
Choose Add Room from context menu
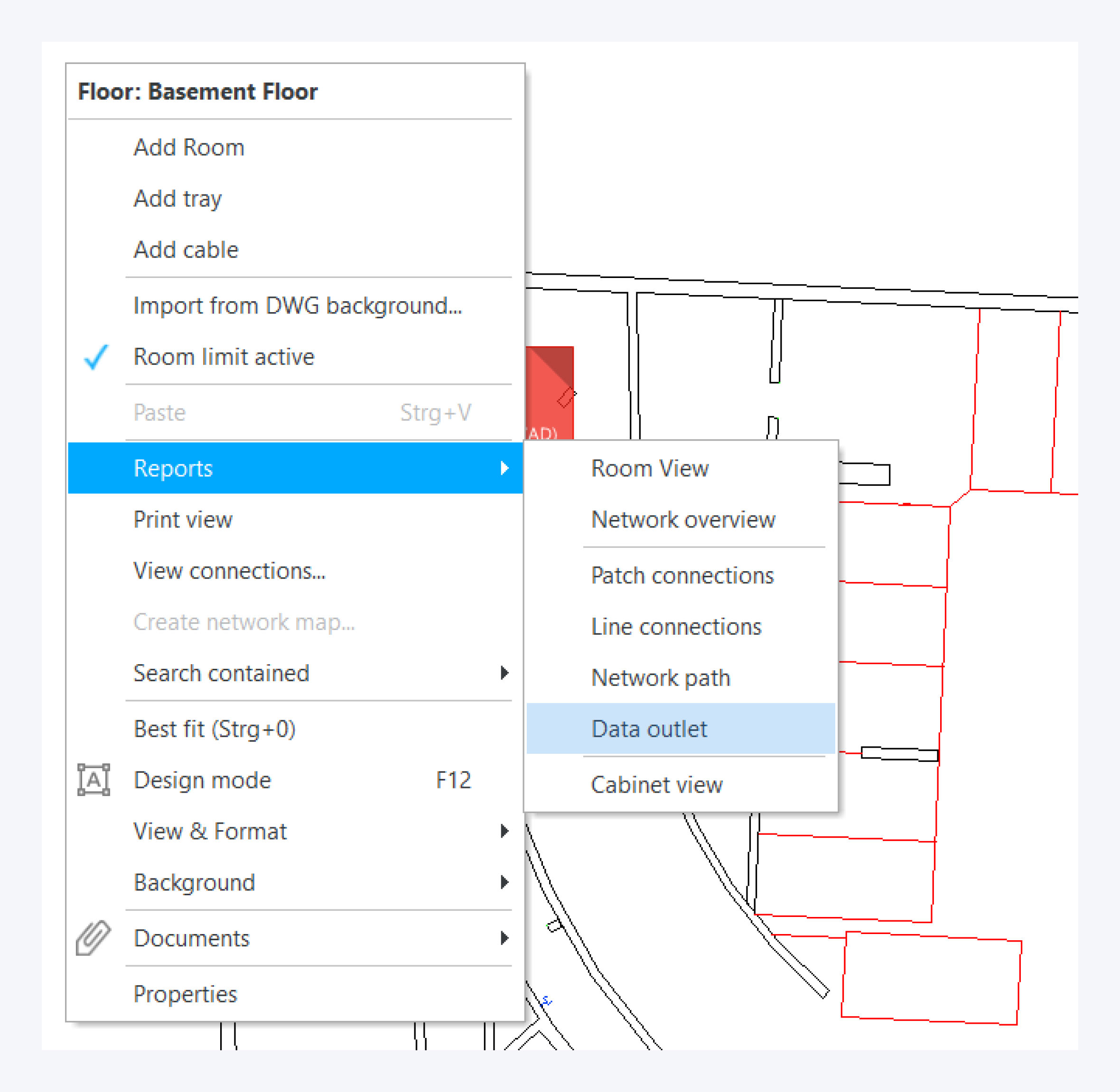tap(189, 148)
